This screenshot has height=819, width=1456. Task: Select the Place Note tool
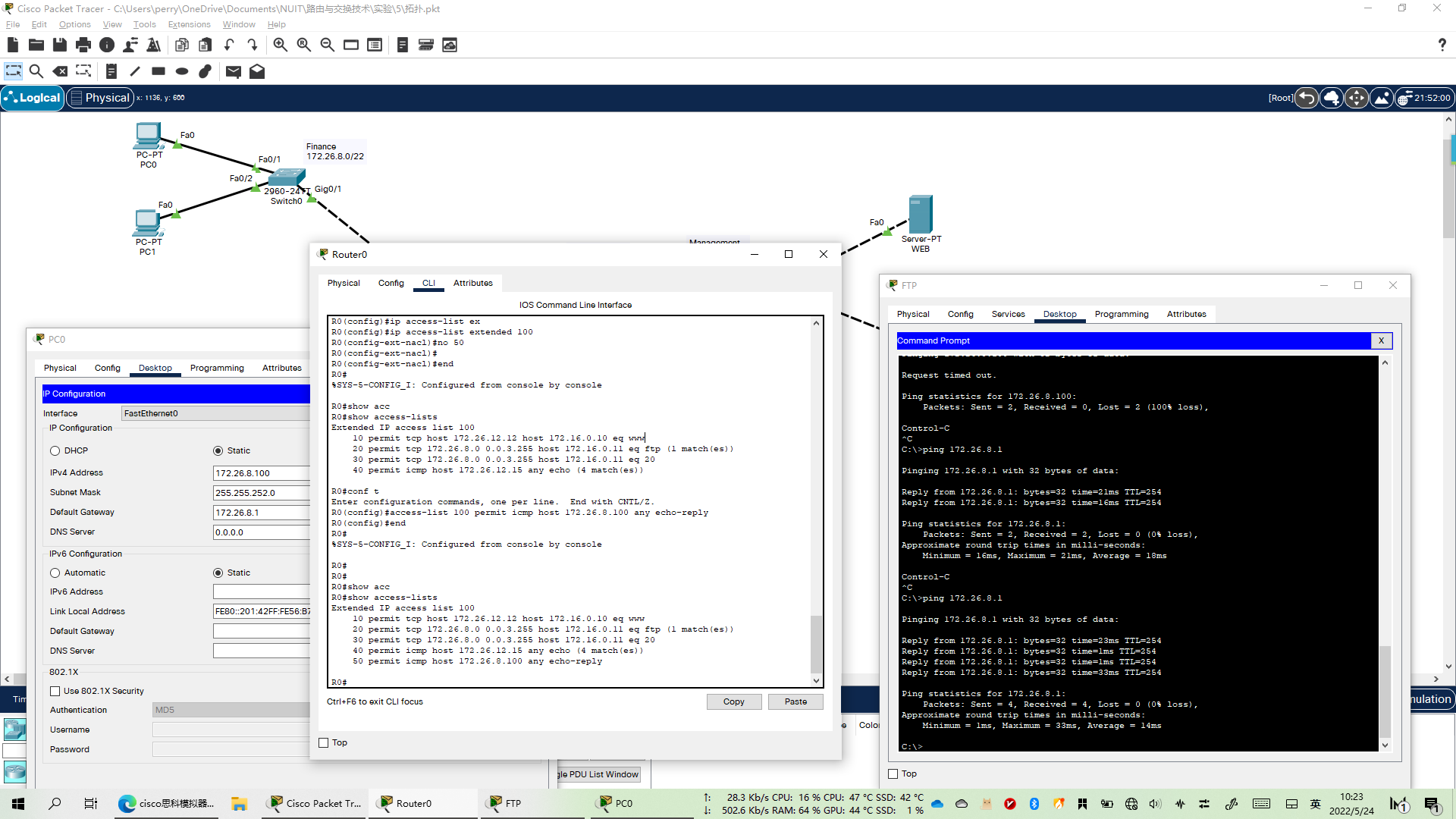[111, 71]
